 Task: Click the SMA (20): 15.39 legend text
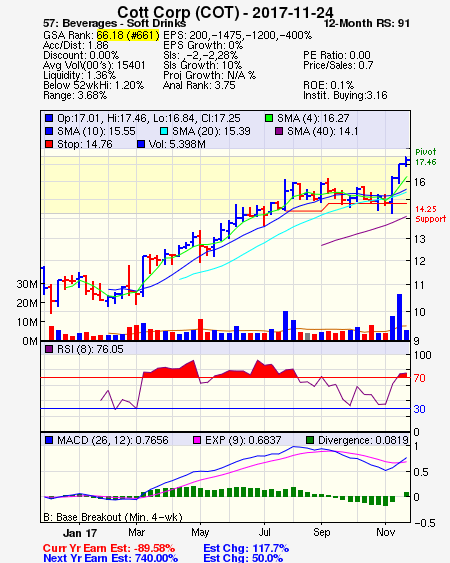point(211,131)
